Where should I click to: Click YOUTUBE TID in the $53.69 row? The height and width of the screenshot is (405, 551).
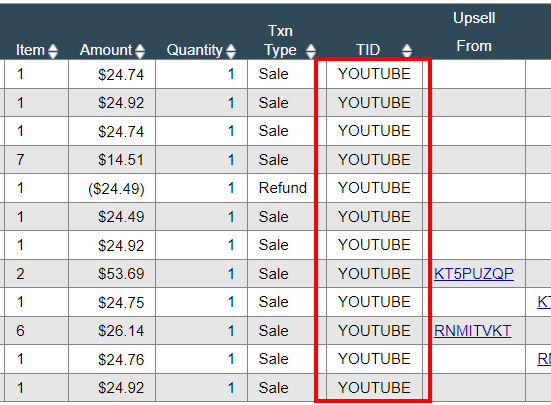coord(374,274)
